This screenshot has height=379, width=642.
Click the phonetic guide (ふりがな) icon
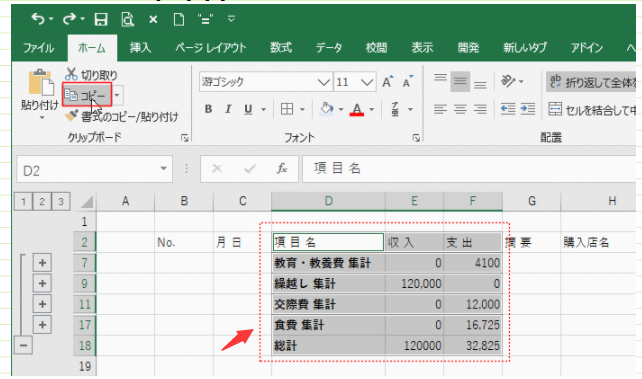coord(395,109)
